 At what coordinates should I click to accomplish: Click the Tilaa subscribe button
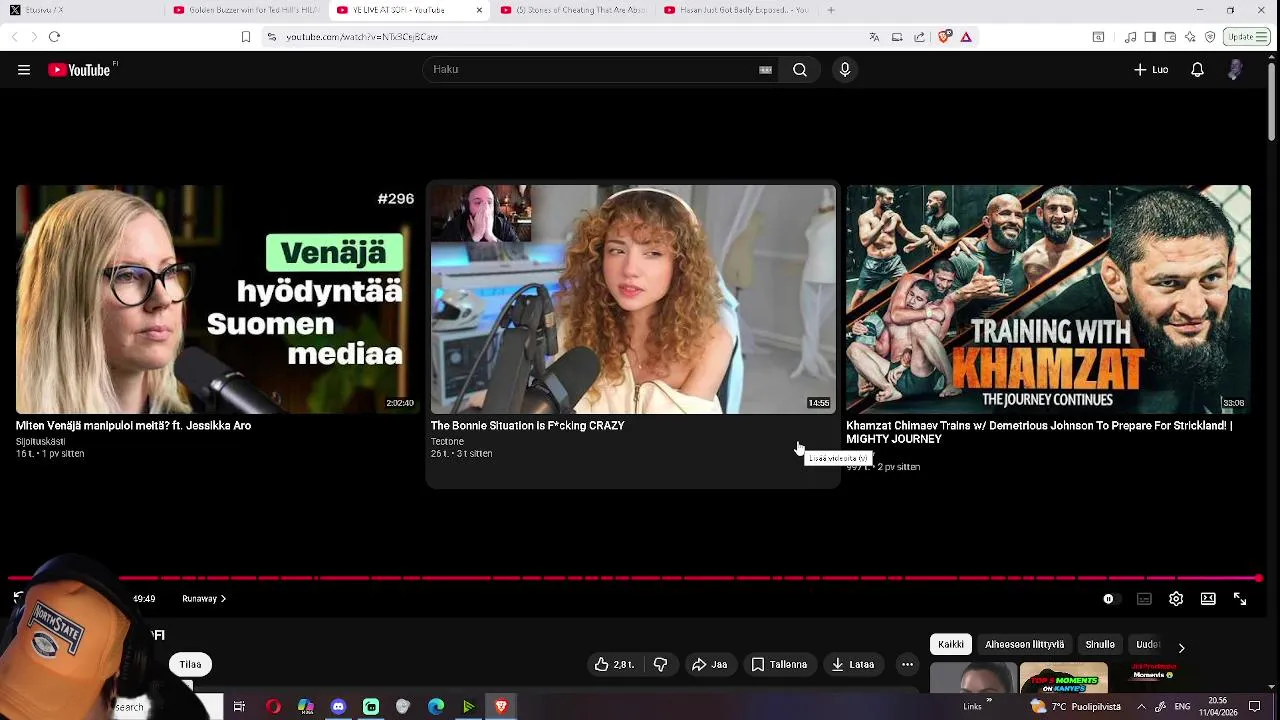[x=190, y=665]
